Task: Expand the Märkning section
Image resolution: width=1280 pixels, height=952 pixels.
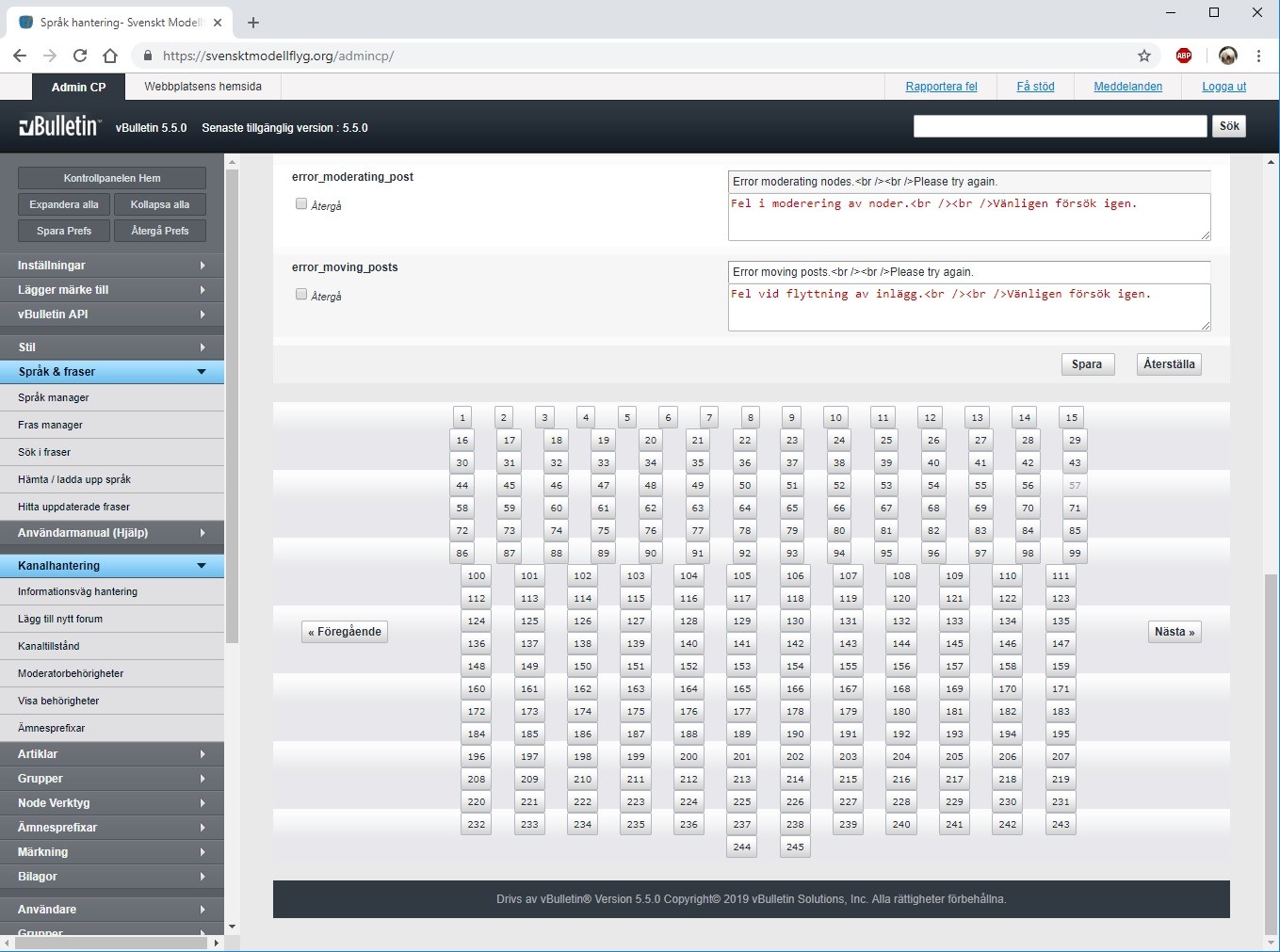Action: click(x=112, y=852)
